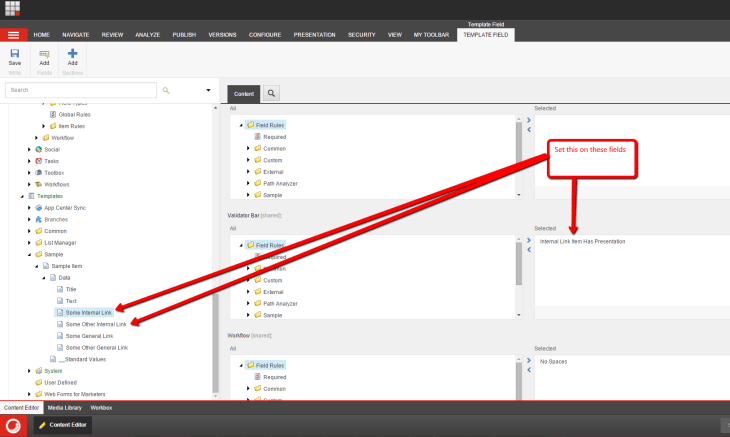This screenshot has width=730, height=437.
Task: Select Some Other Internal Link tree item
Action: tap(96, 324)
